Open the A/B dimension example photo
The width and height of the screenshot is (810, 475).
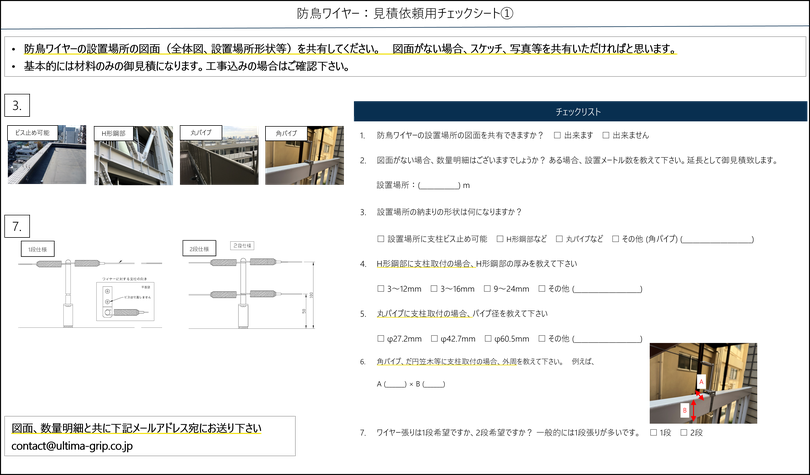(x=703, y=383)
